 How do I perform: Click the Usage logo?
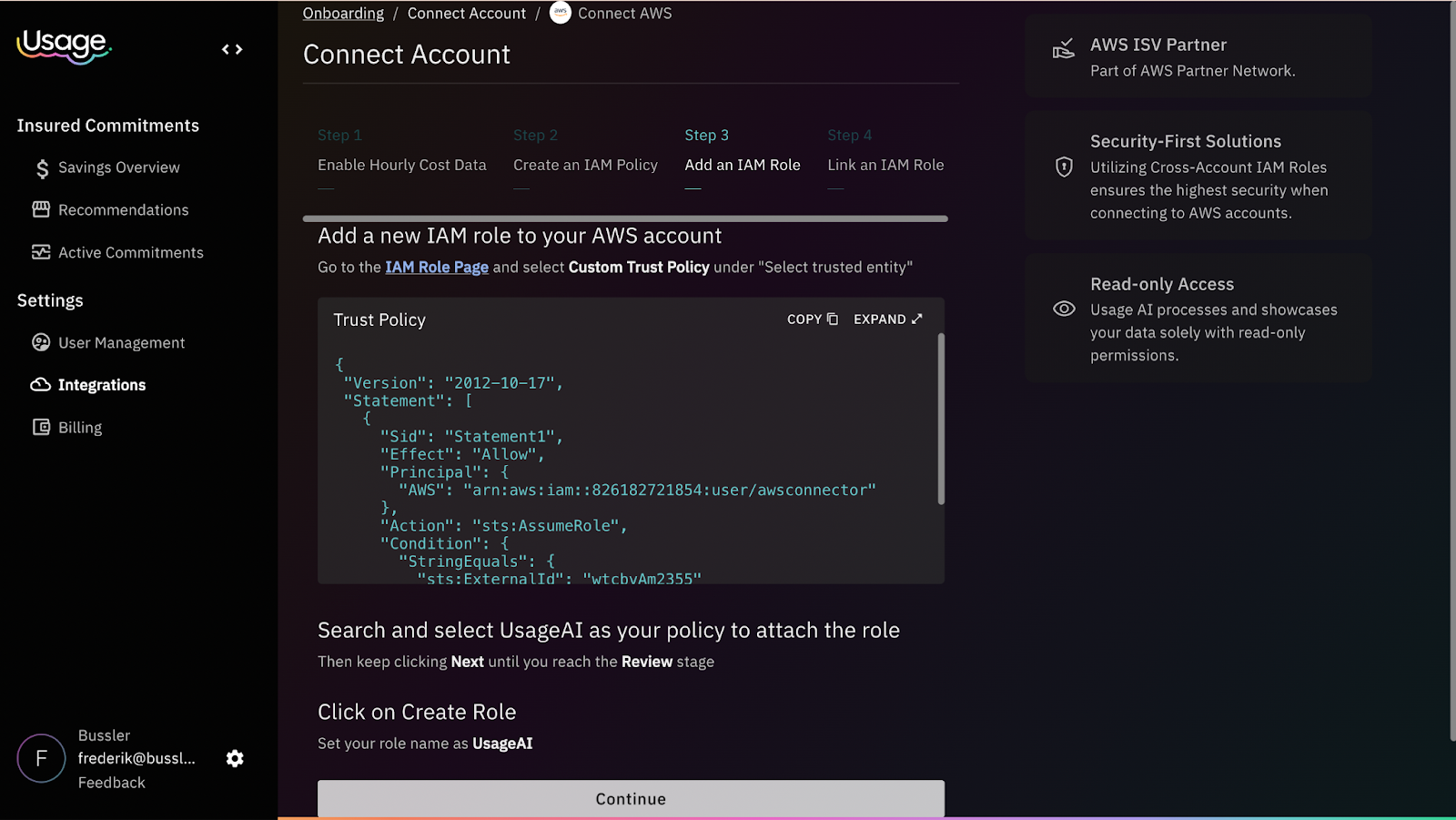pyautogui.click(x=64, y=46)
